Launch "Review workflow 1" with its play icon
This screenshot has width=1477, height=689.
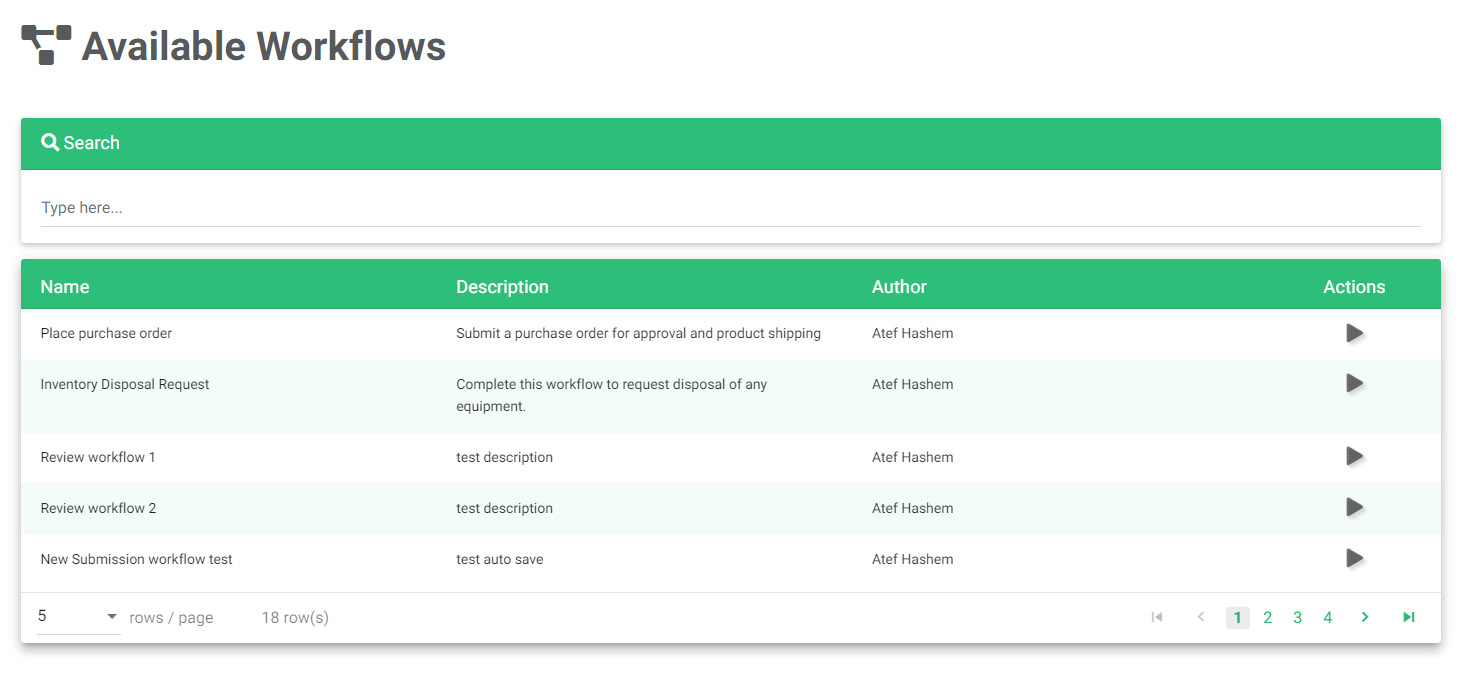(1355, 456)
